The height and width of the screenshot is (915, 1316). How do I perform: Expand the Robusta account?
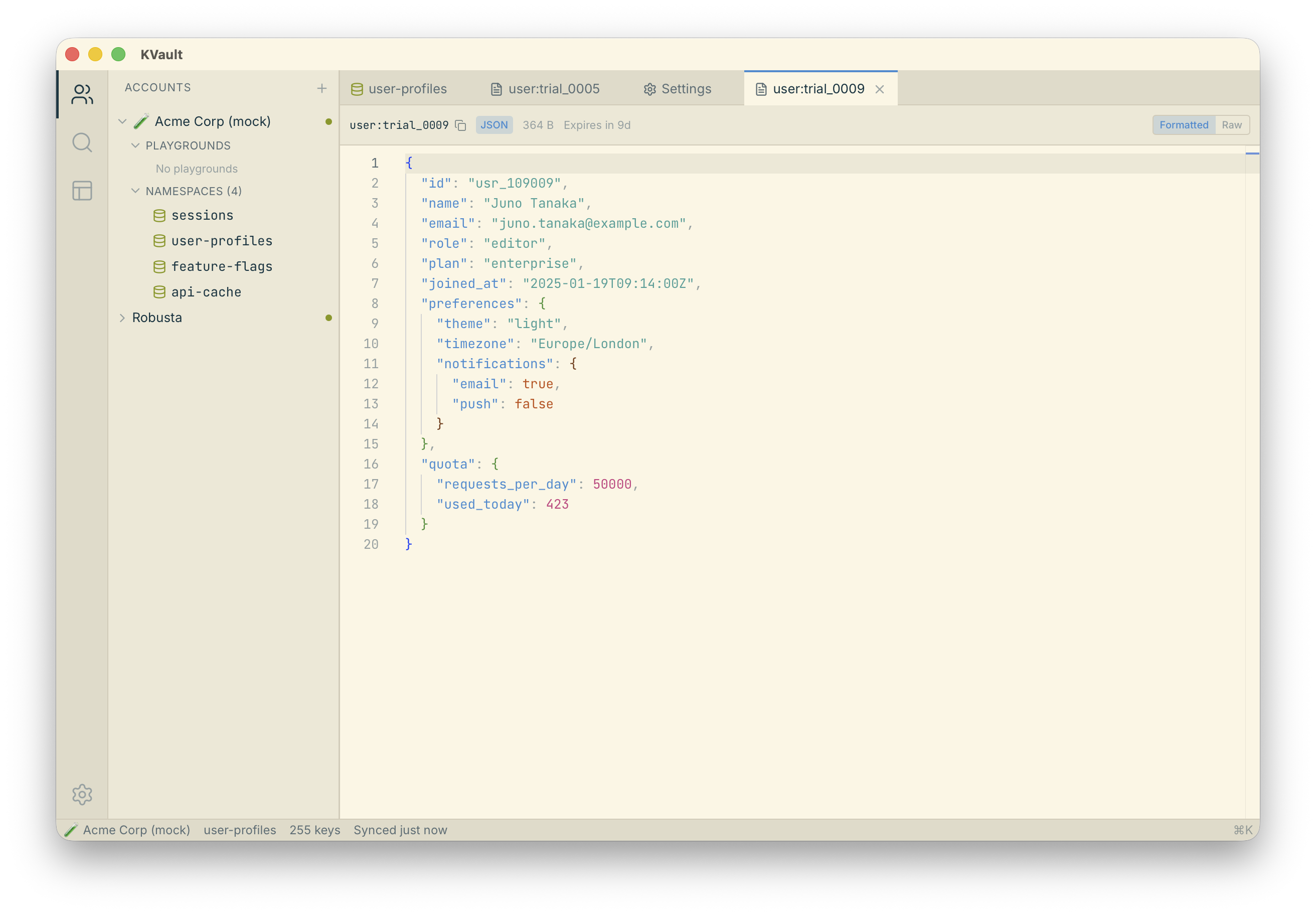pos(122,318)
